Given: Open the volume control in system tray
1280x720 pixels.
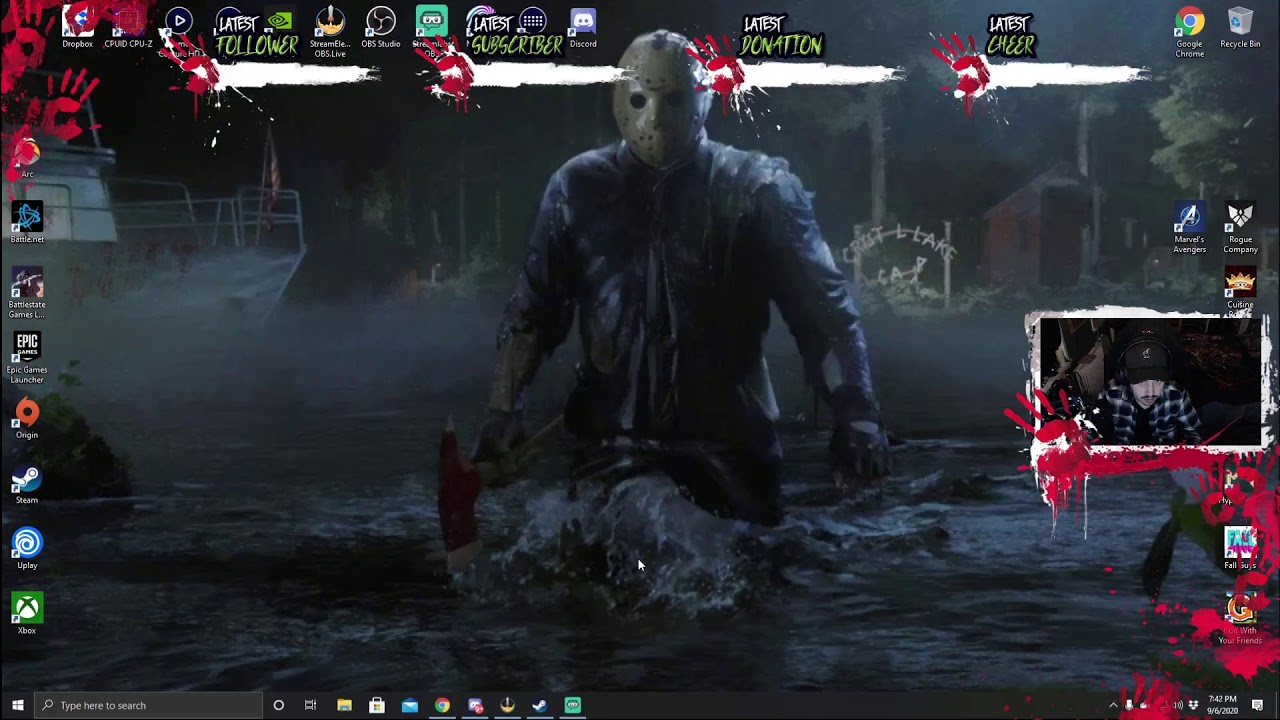Looking at the screenshot, I should [x=1177, y=705].
